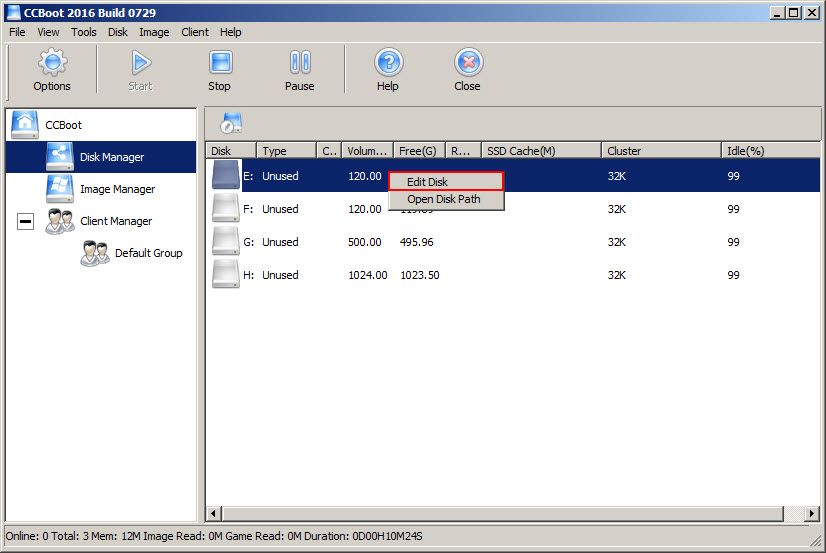Select the Disk Manager icon
Image resolution: width=826 pixels, height=553 pixels.
coord(60,157)
